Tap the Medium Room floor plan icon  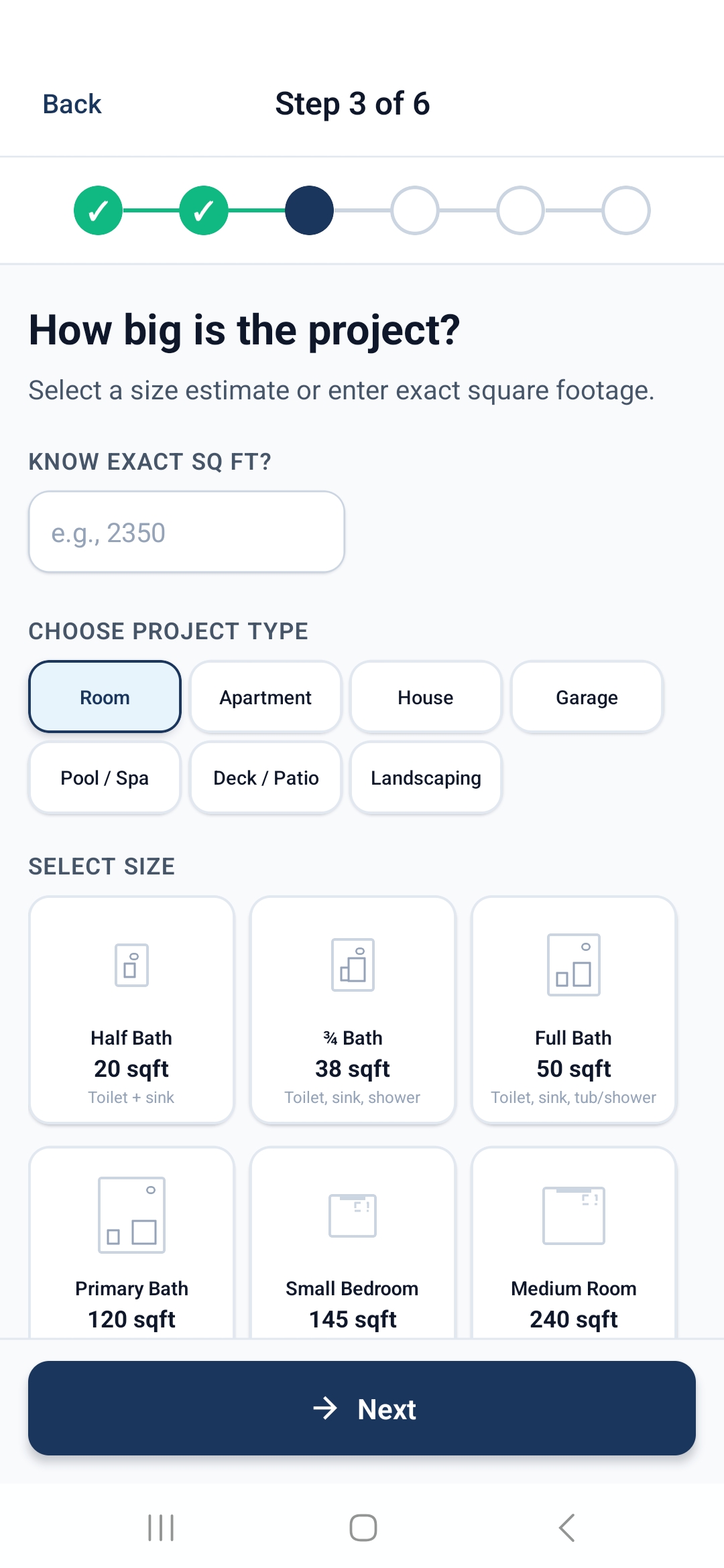click(574, 1215)
